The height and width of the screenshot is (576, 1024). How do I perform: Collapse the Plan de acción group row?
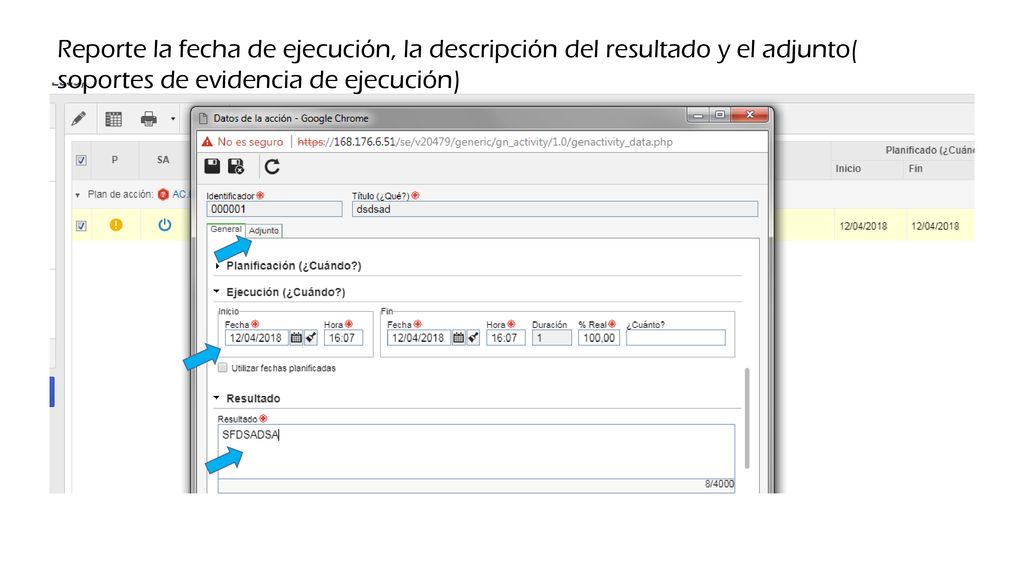point(78,195)
